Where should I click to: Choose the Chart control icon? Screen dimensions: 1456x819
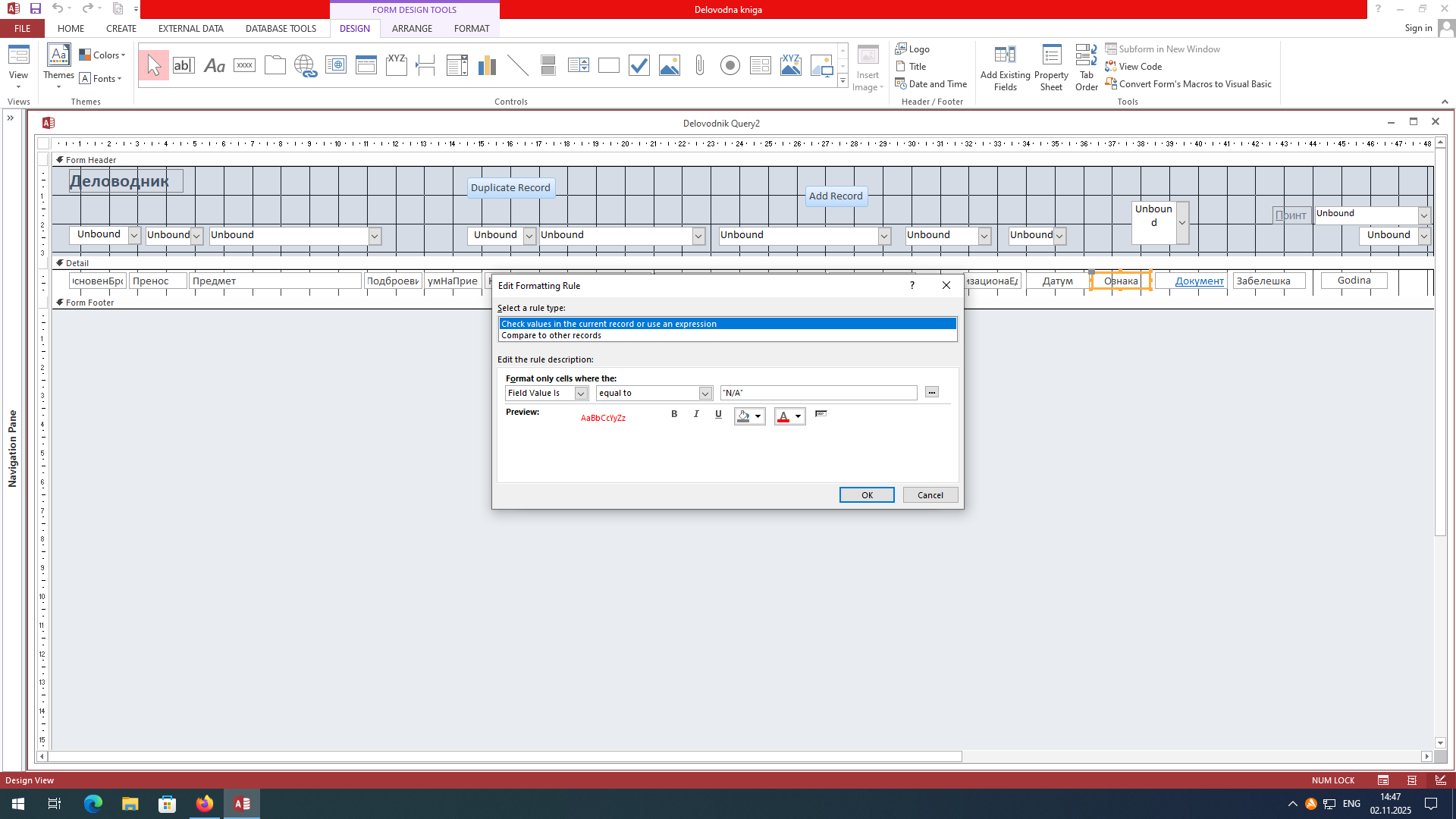coord(487,66)
